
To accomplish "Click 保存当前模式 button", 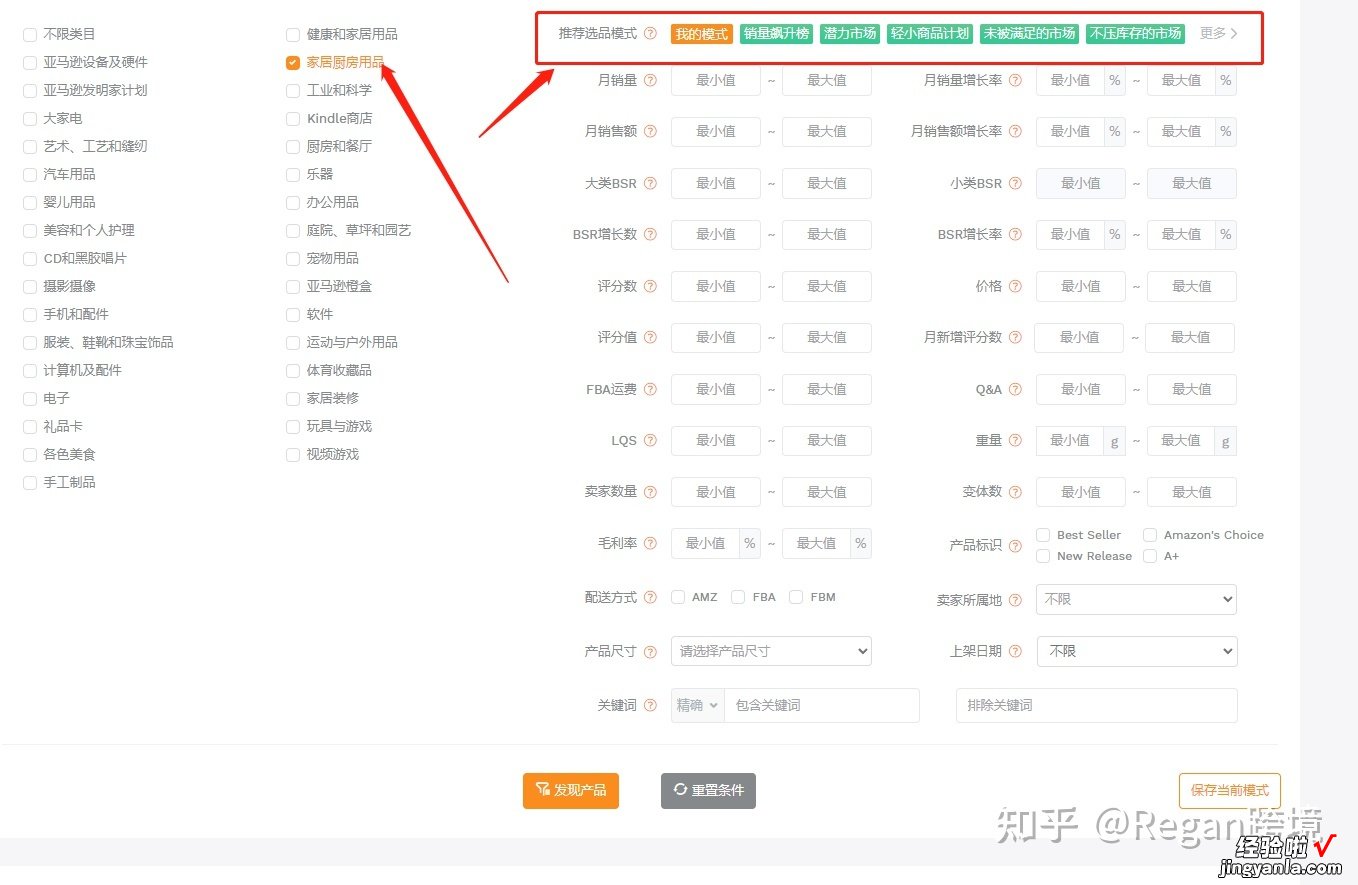I will [x=1230, y=790].
